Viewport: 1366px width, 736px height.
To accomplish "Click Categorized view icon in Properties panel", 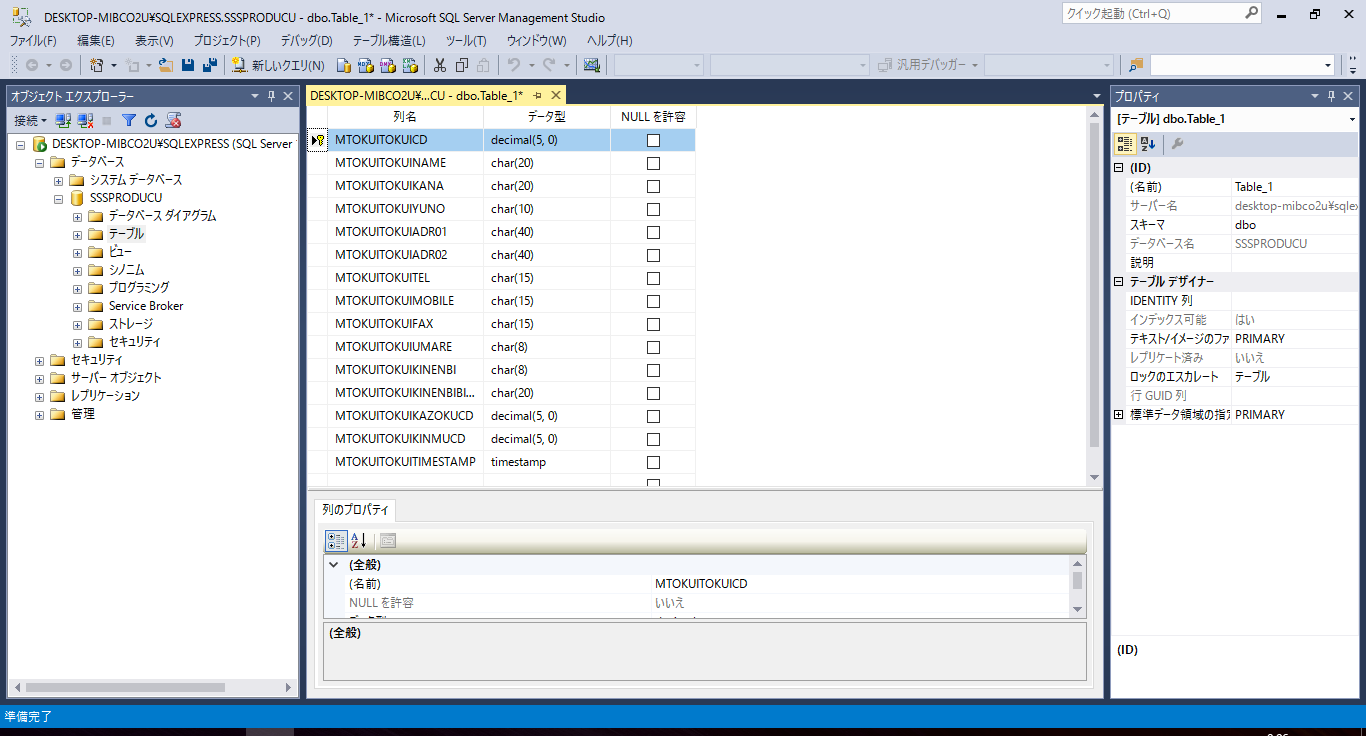I will [x=1125, y=144].
